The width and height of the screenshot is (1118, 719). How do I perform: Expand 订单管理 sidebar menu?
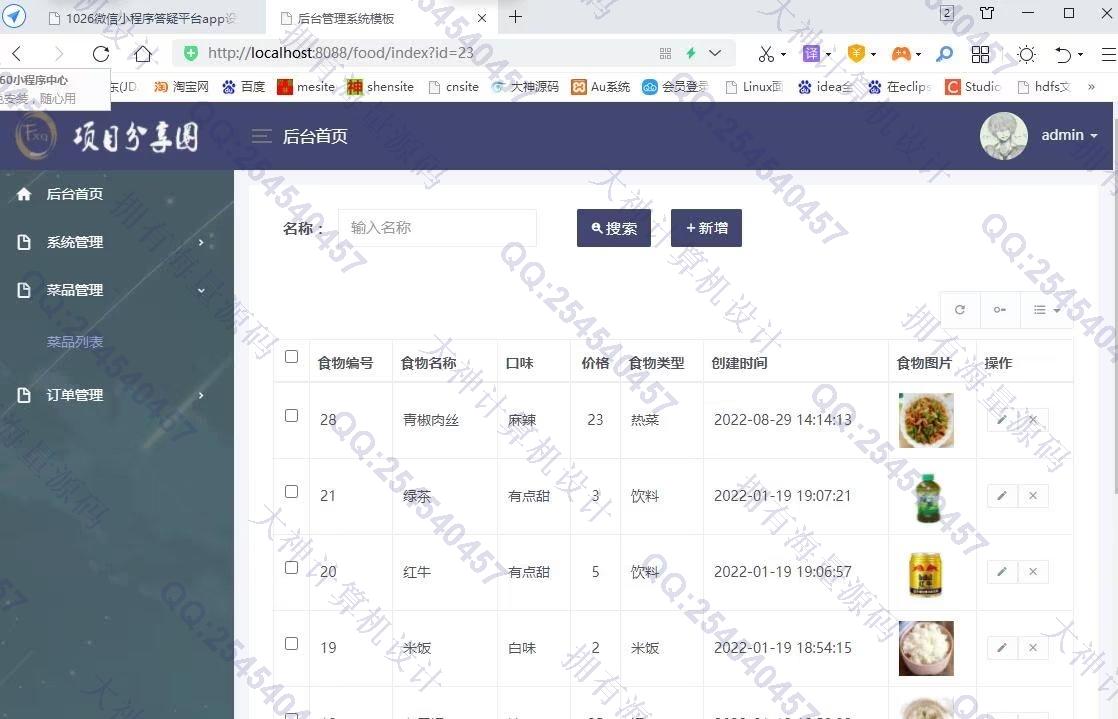(117, 395)
